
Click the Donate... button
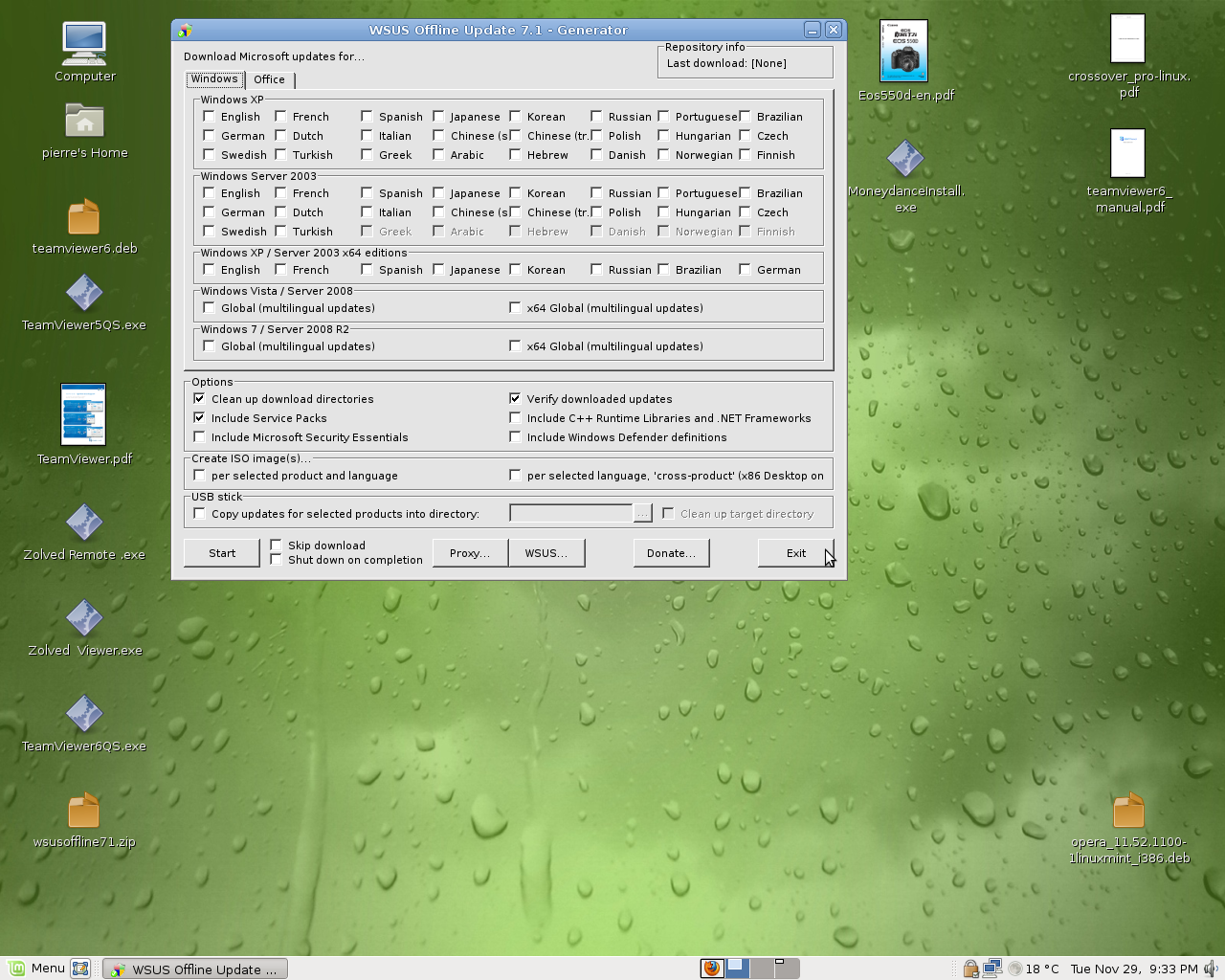click(671, 553)
